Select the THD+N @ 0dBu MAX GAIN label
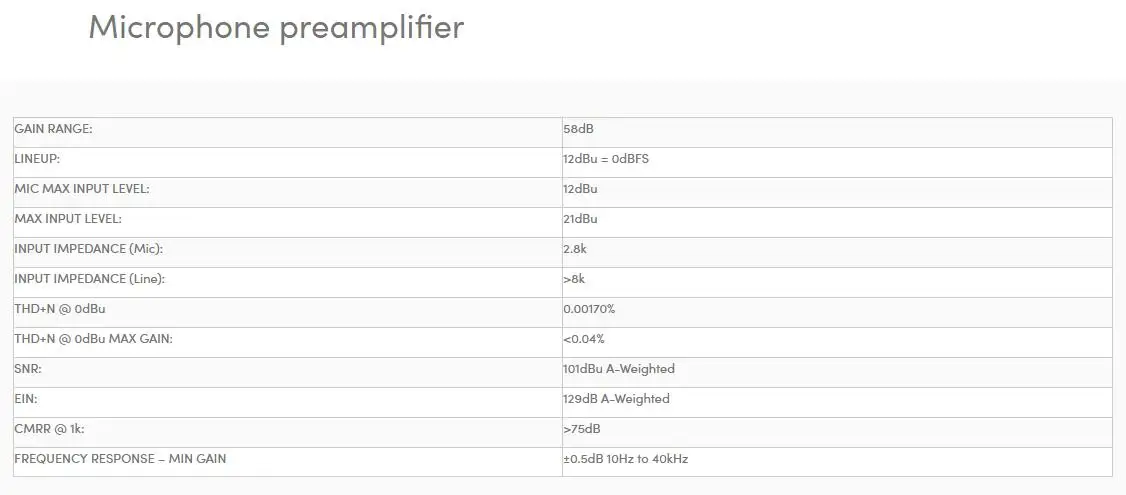This screenshot has width=1126, height=495. (x=93, y=339)
